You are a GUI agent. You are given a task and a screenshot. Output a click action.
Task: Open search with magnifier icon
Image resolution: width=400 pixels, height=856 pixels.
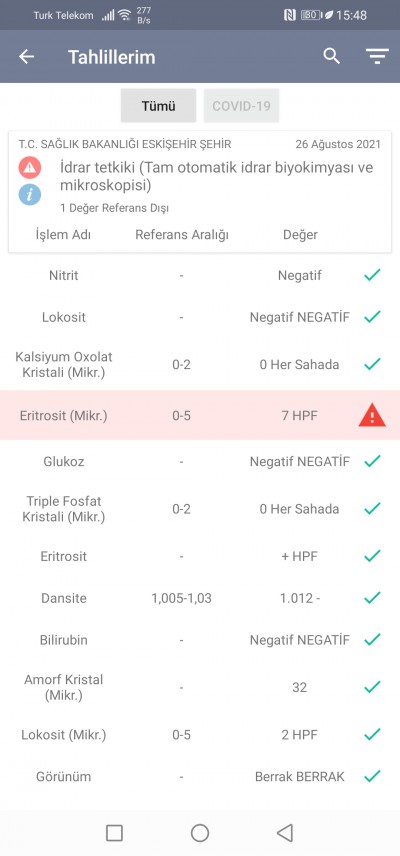(331, 56)
